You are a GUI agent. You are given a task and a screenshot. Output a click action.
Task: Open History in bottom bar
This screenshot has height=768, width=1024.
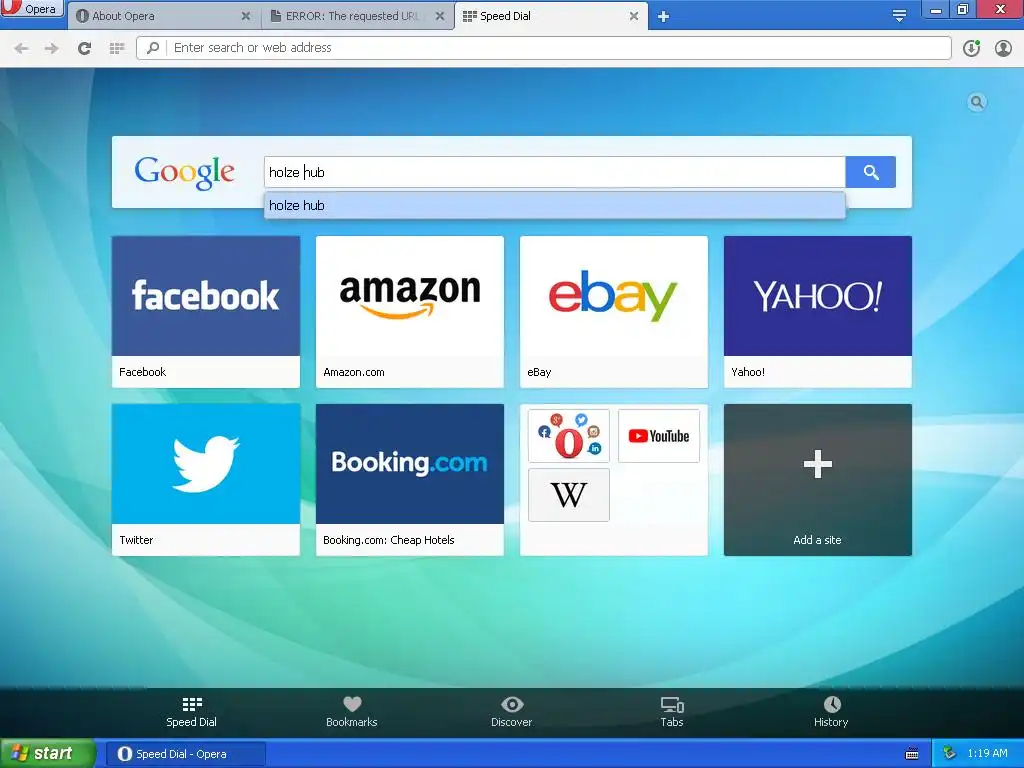[831, 712]
